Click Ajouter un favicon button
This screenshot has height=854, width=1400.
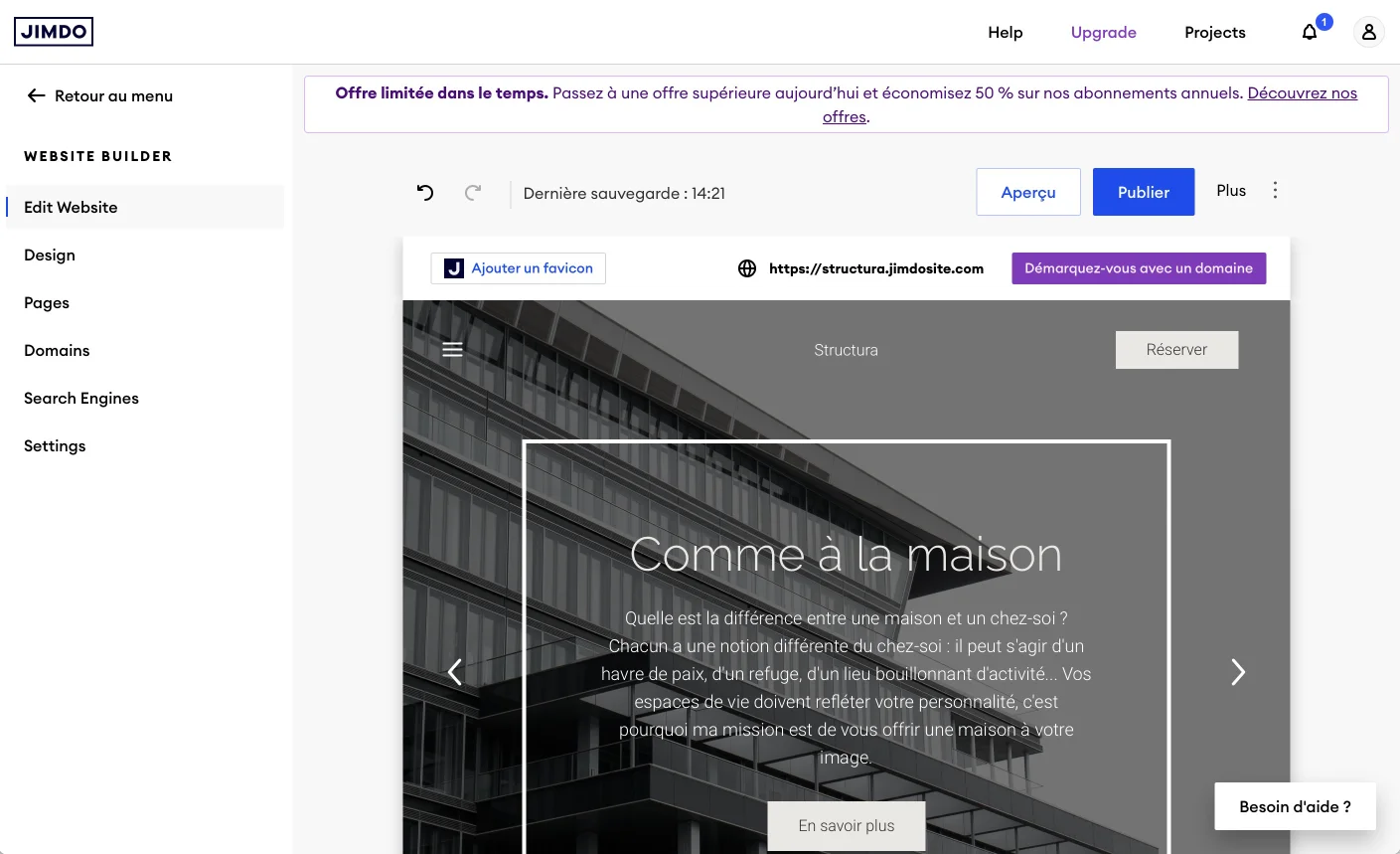point(519,268)
